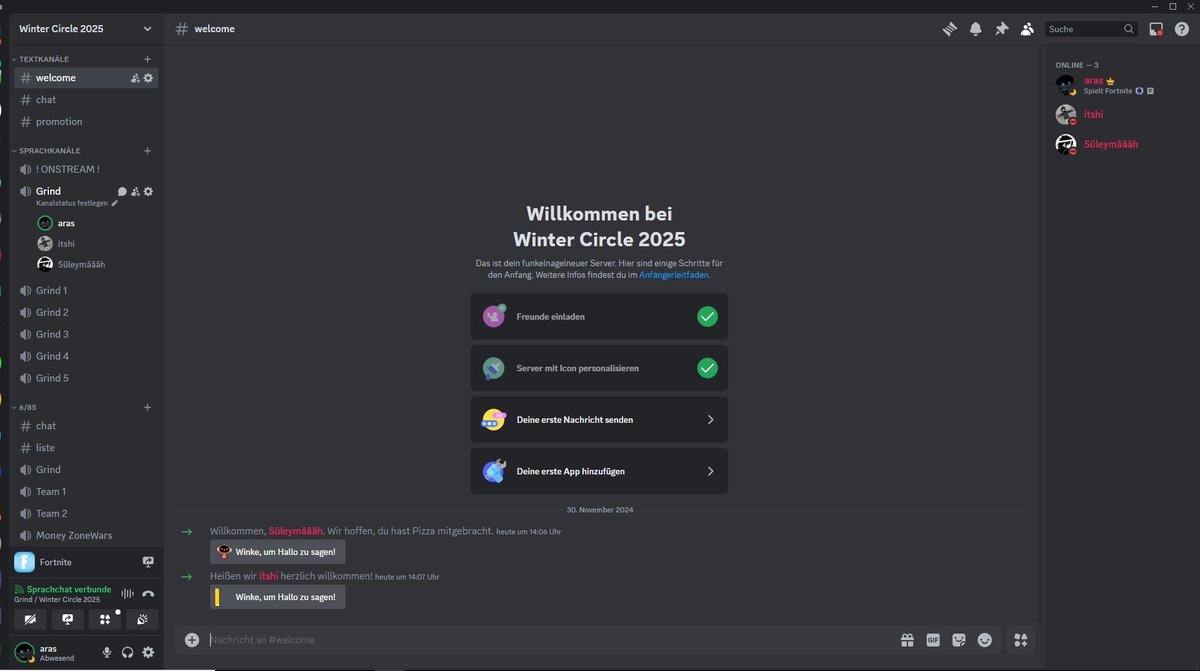Open the Threads icon in header
The width and height of the screenshot is (1200, 671).
(950, 29)
